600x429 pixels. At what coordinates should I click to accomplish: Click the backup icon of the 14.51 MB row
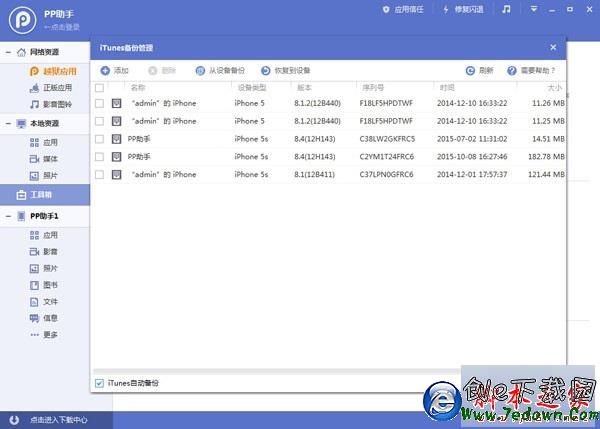coord(116,139)
